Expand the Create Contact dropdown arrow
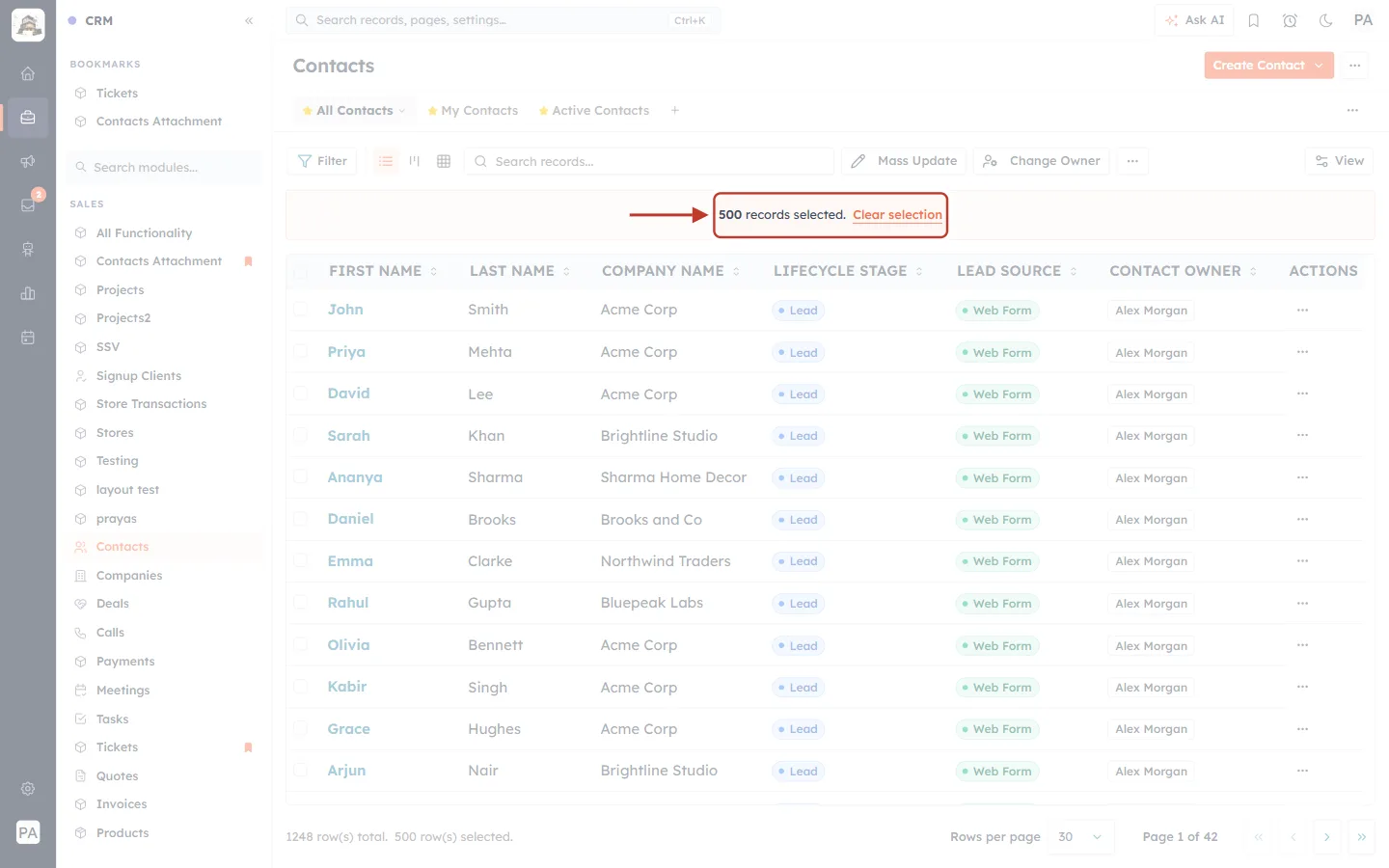The width and height of the screenshot is (1389, 868). 1319,66
